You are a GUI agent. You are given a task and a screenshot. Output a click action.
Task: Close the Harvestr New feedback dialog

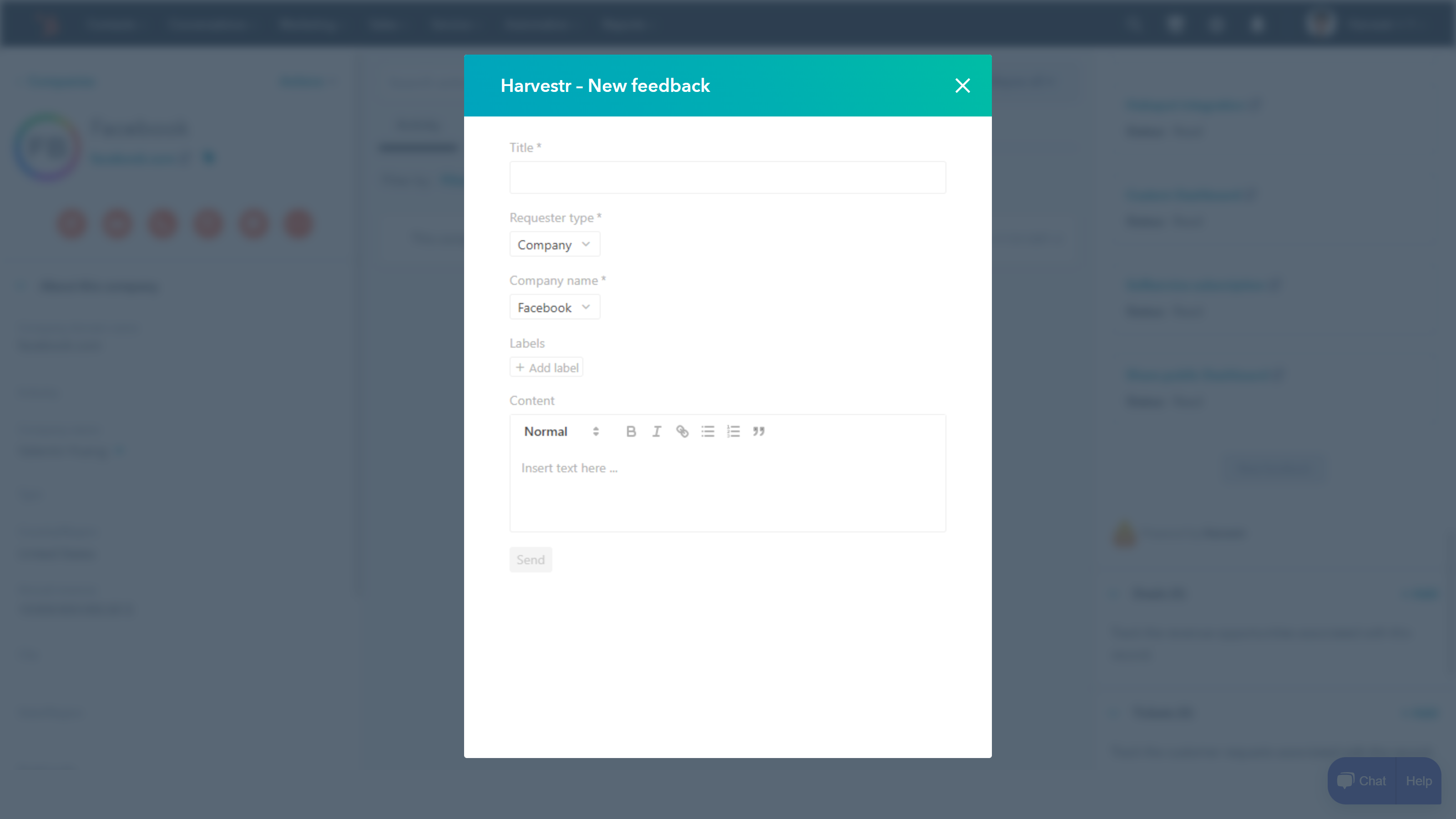click(x=962, y=86)
